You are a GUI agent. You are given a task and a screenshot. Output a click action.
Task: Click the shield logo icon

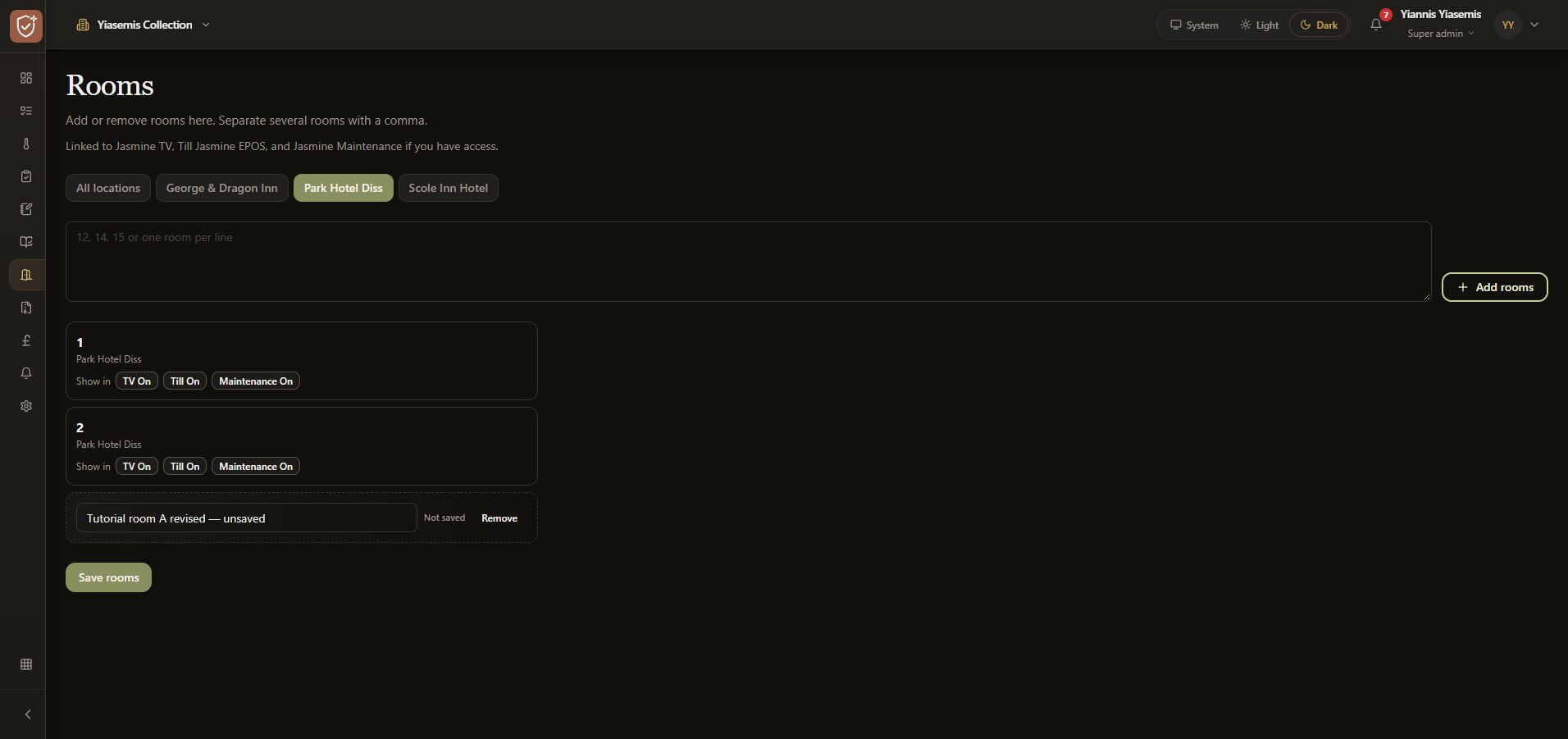(x=26, y=25)
